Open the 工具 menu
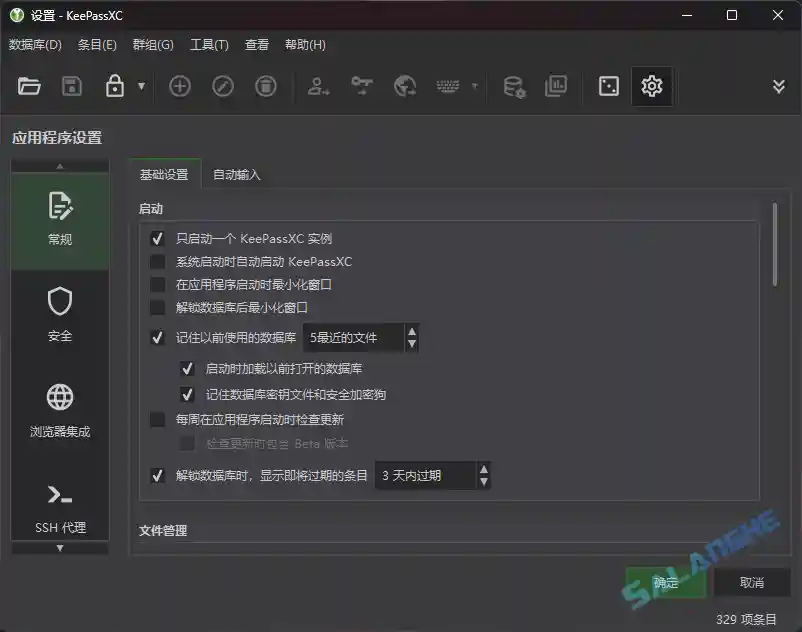802x632 pixels. click(209, 44)
